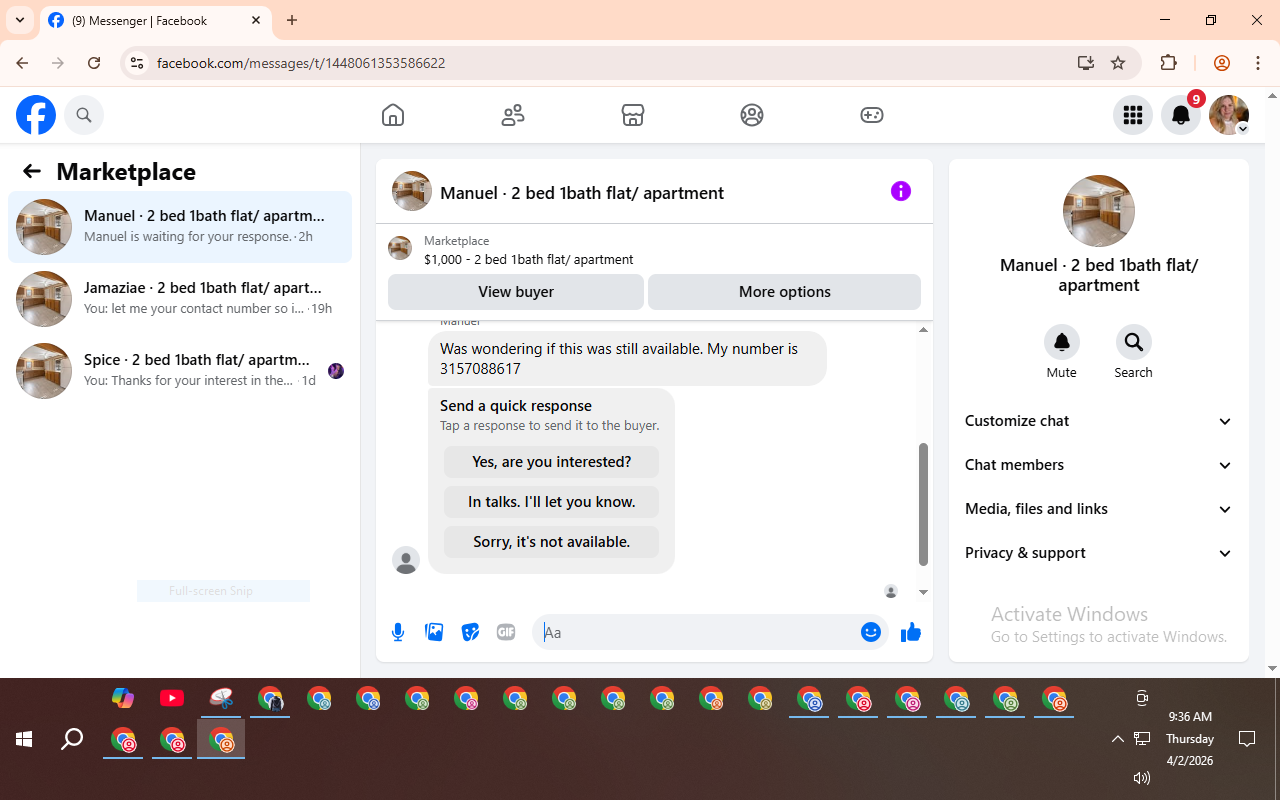The image size is (1280, 800).
Task: Search in conversation using the right panel Search icon
Action: 1134,342
